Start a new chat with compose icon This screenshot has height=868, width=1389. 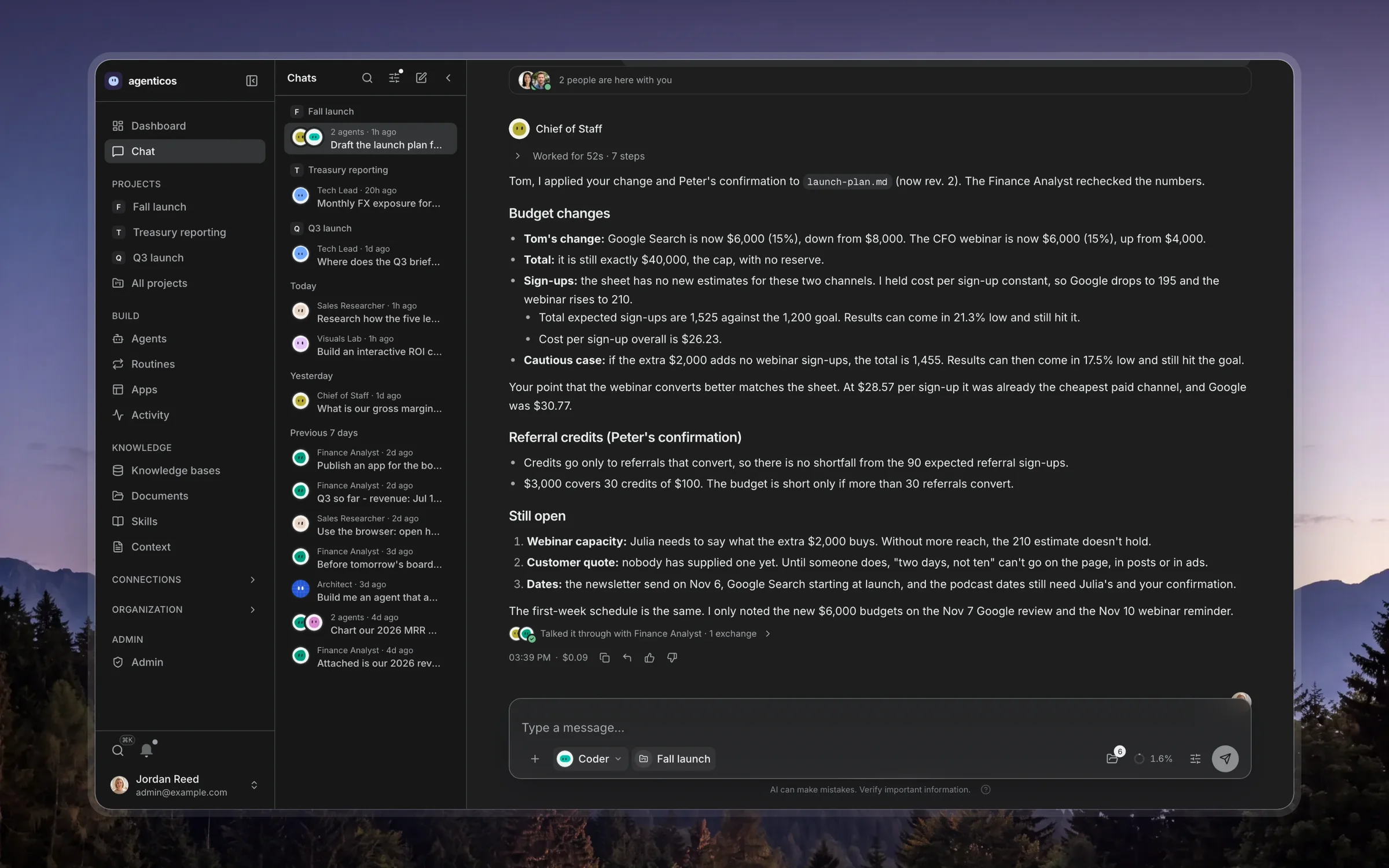(x=421, y=78)
